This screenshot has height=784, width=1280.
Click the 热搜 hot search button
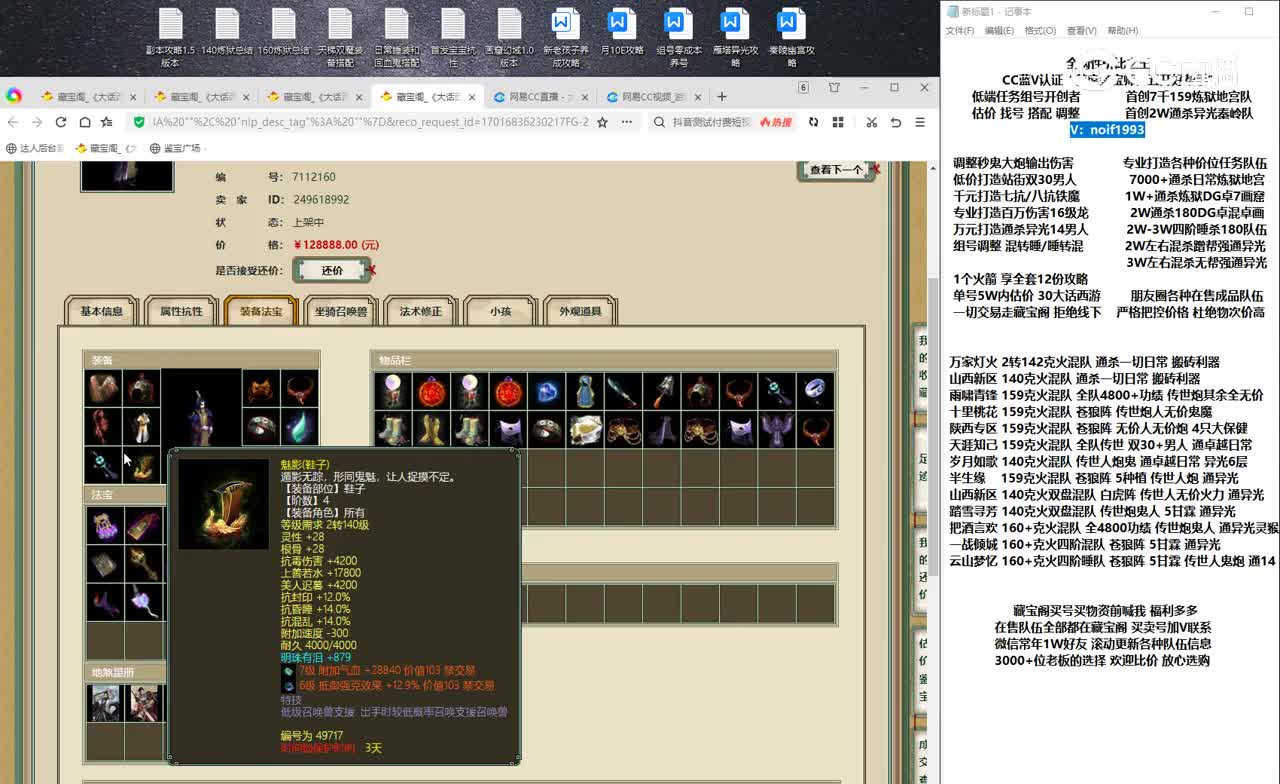click(776, 122)
